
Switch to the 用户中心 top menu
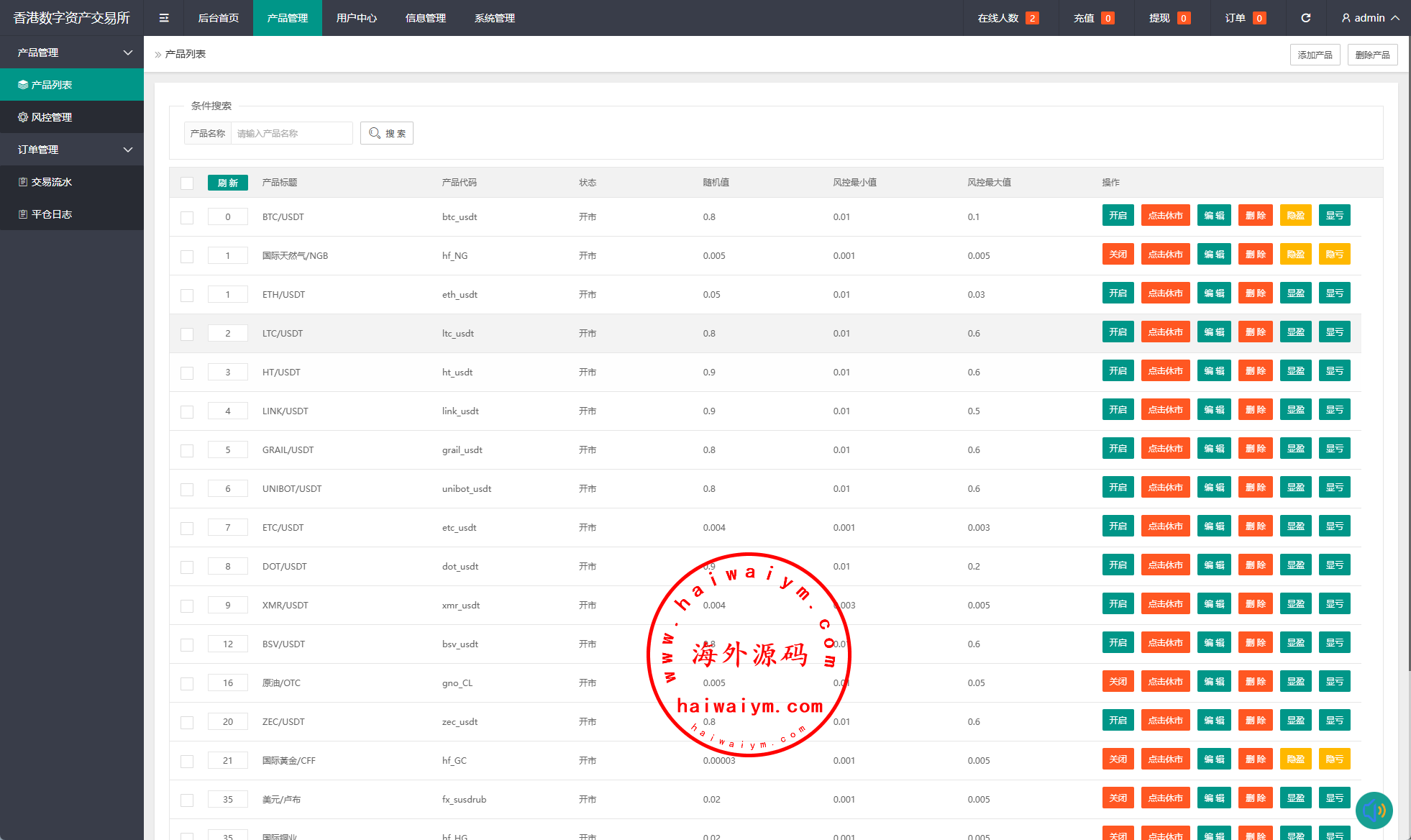pyautogui.click(x=356, y=18)
